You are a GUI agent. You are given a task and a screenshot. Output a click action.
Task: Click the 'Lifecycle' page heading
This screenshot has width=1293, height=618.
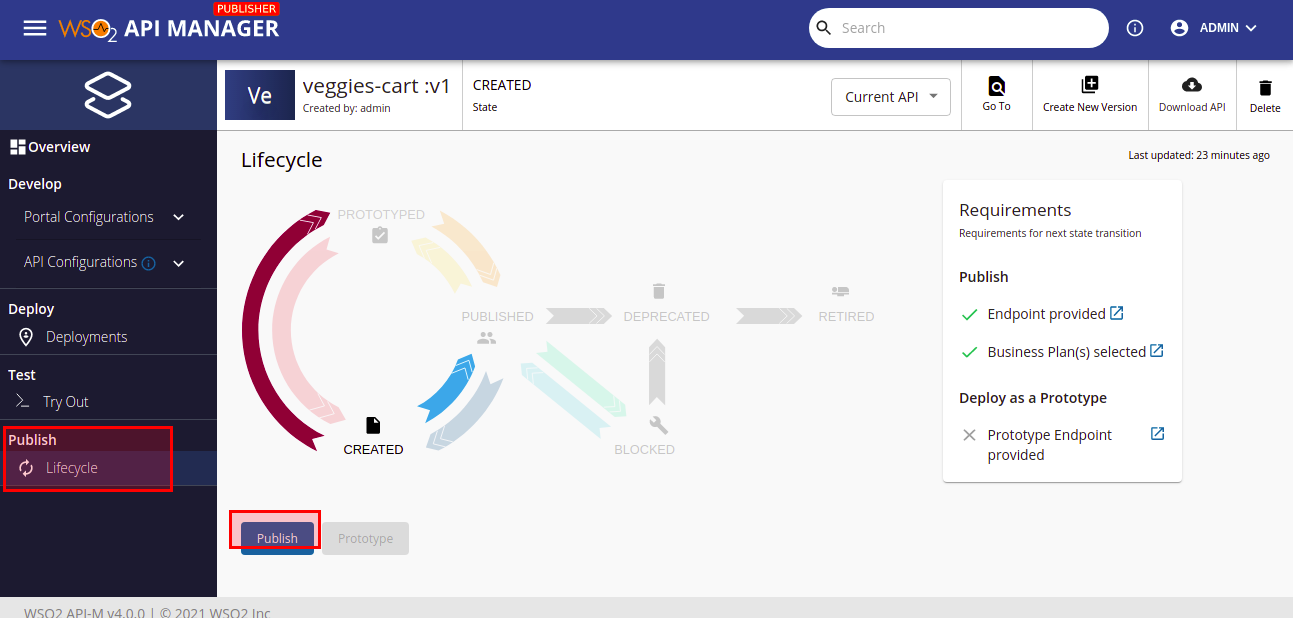[282, 160]
